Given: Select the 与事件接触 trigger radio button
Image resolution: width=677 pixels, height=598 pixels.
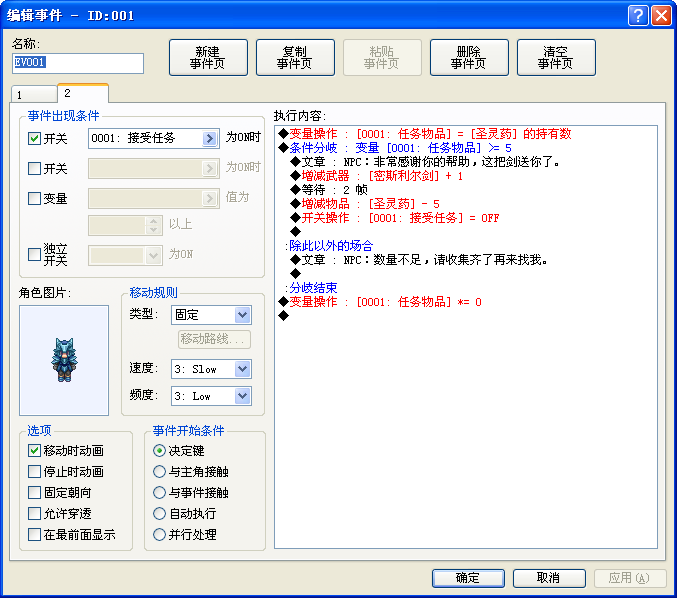Looking at the screenshot, I should 159,493.
